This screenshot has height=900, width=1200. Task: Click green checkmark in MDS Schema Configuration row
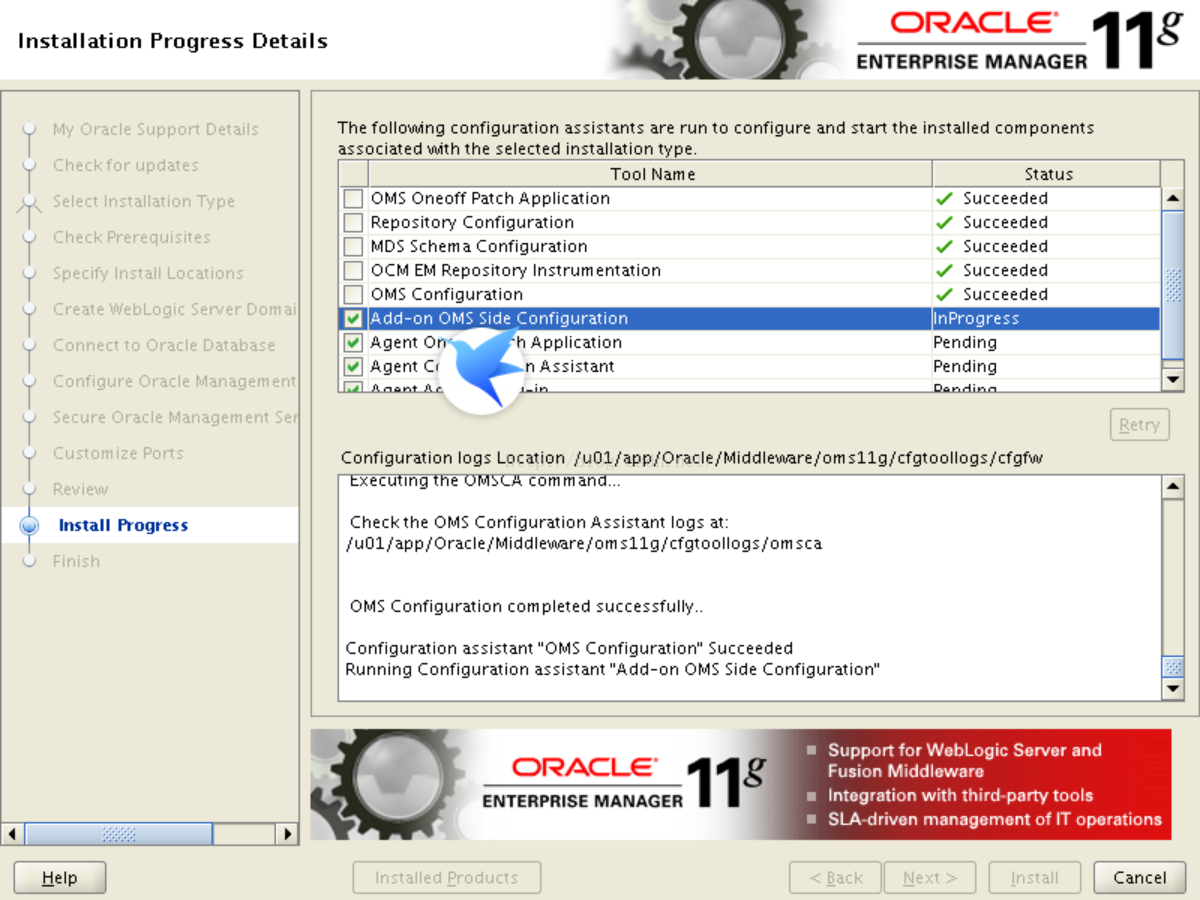(x=944, y=246)
